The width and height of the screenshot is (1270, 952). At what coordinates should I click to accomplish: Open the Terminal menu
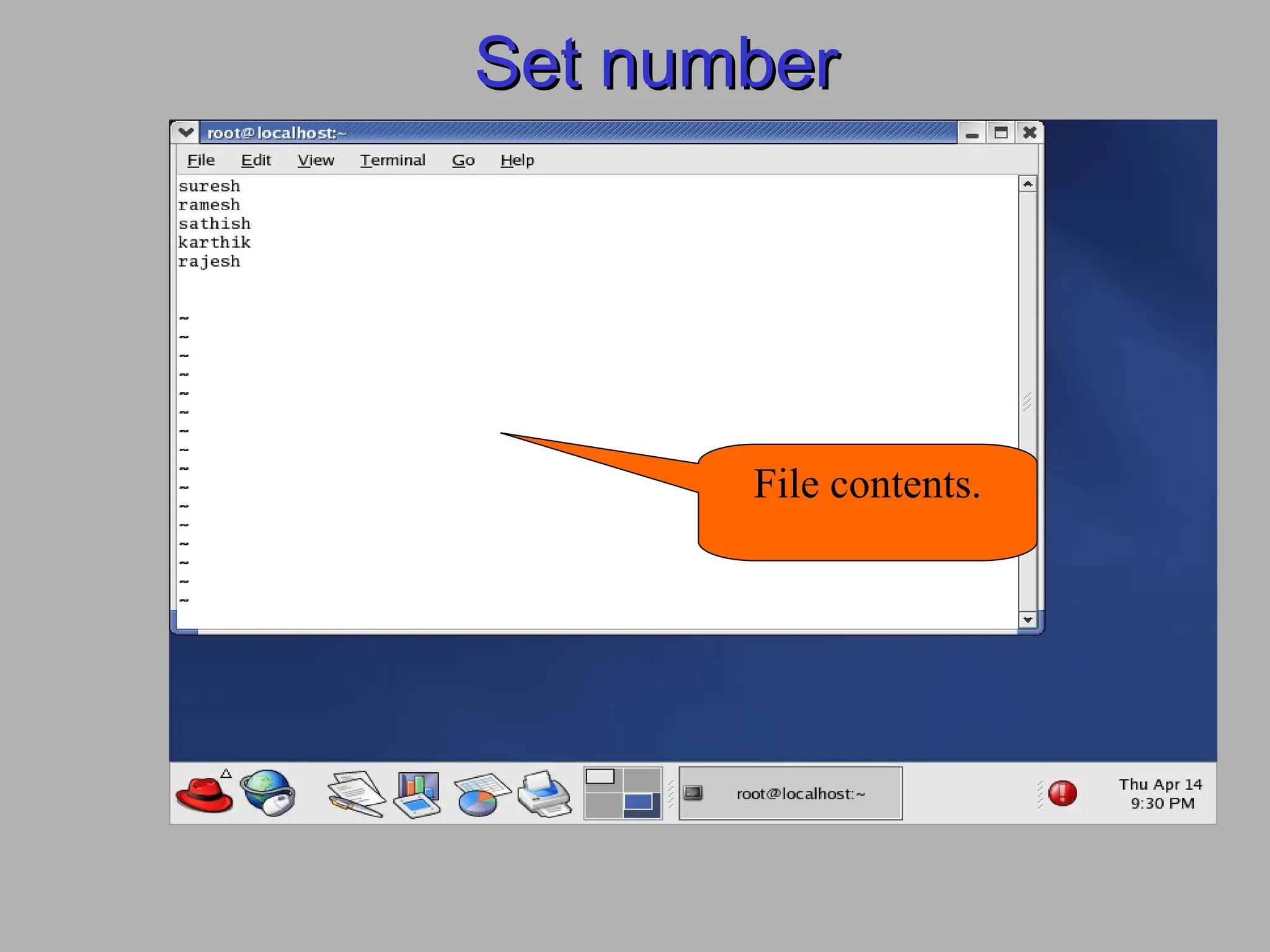(393, 161)
